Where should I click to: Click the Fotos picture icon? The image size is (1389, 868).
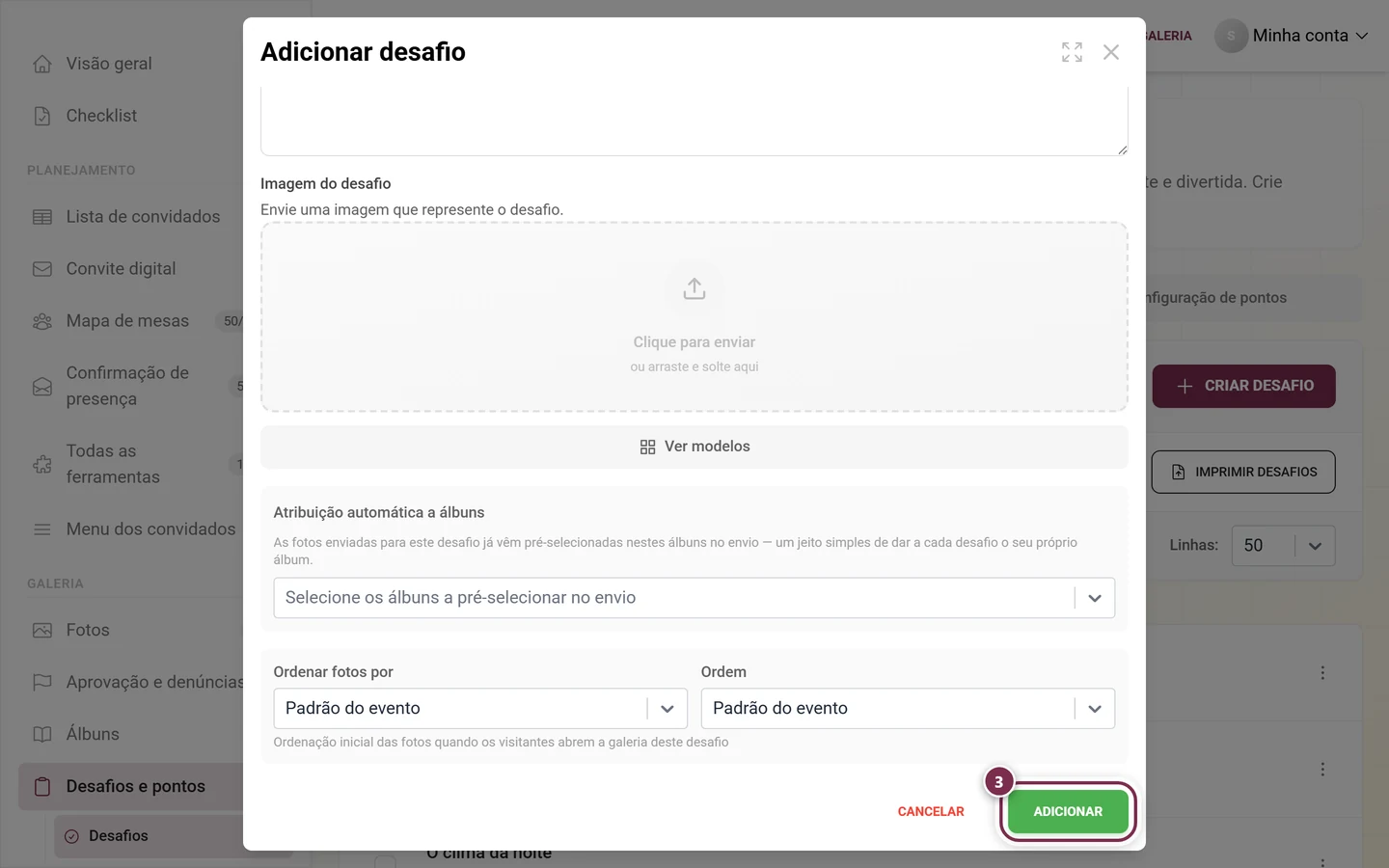(42, 631)
